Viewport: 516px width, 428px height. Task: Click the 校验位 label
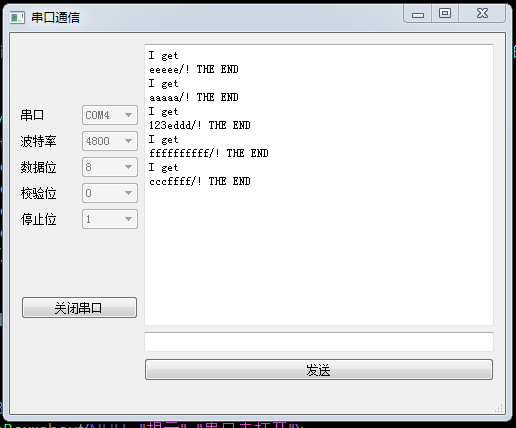point(38,193)
